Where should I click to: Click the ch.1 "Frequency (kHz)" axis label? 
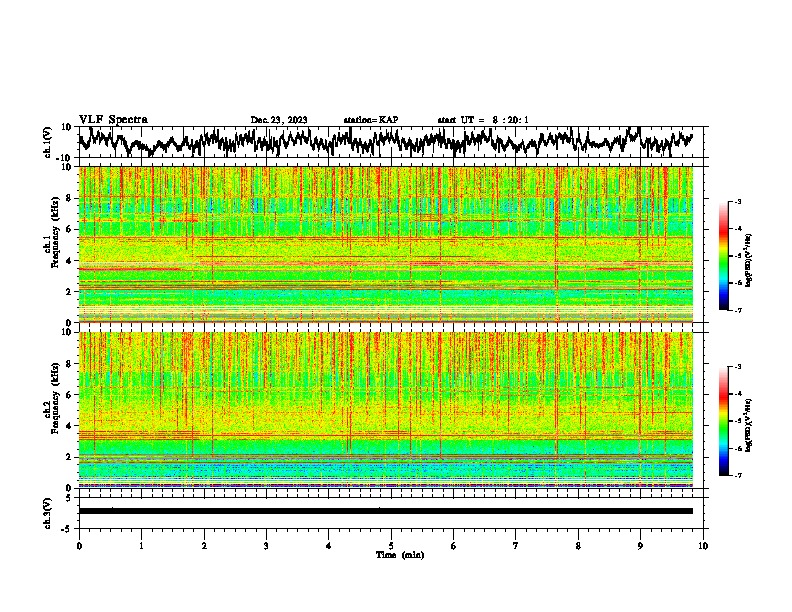pos(56,232)
